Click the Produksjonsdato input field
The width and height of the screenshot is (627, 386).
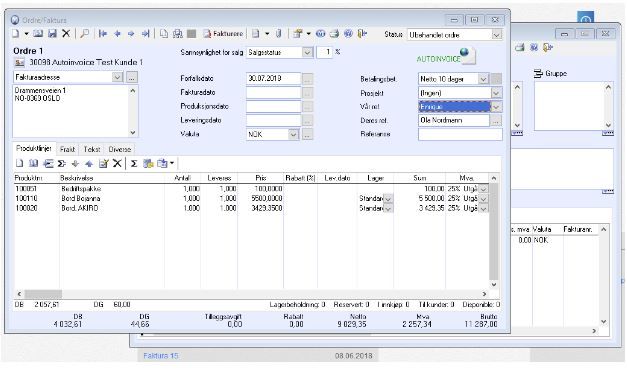(273, 106)
